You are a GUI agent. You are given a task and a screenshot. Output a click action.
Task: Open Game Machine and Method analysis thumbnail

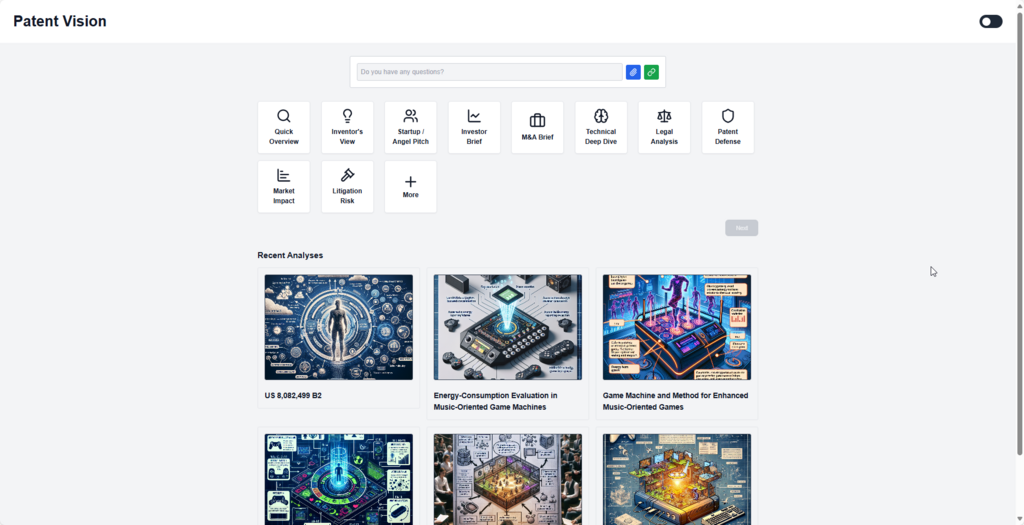click(x=676, y=327)
